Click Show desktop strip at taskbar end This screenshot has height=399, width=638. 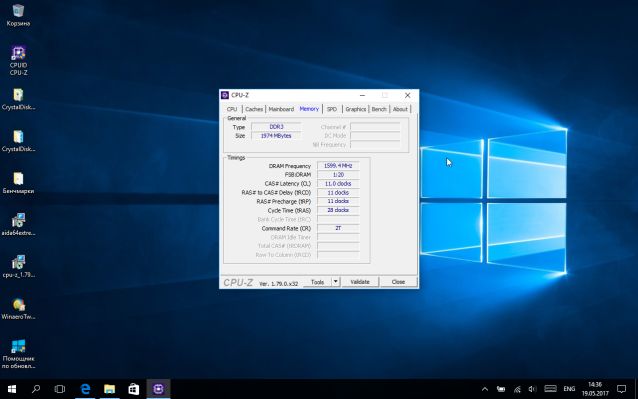[636, 389]
